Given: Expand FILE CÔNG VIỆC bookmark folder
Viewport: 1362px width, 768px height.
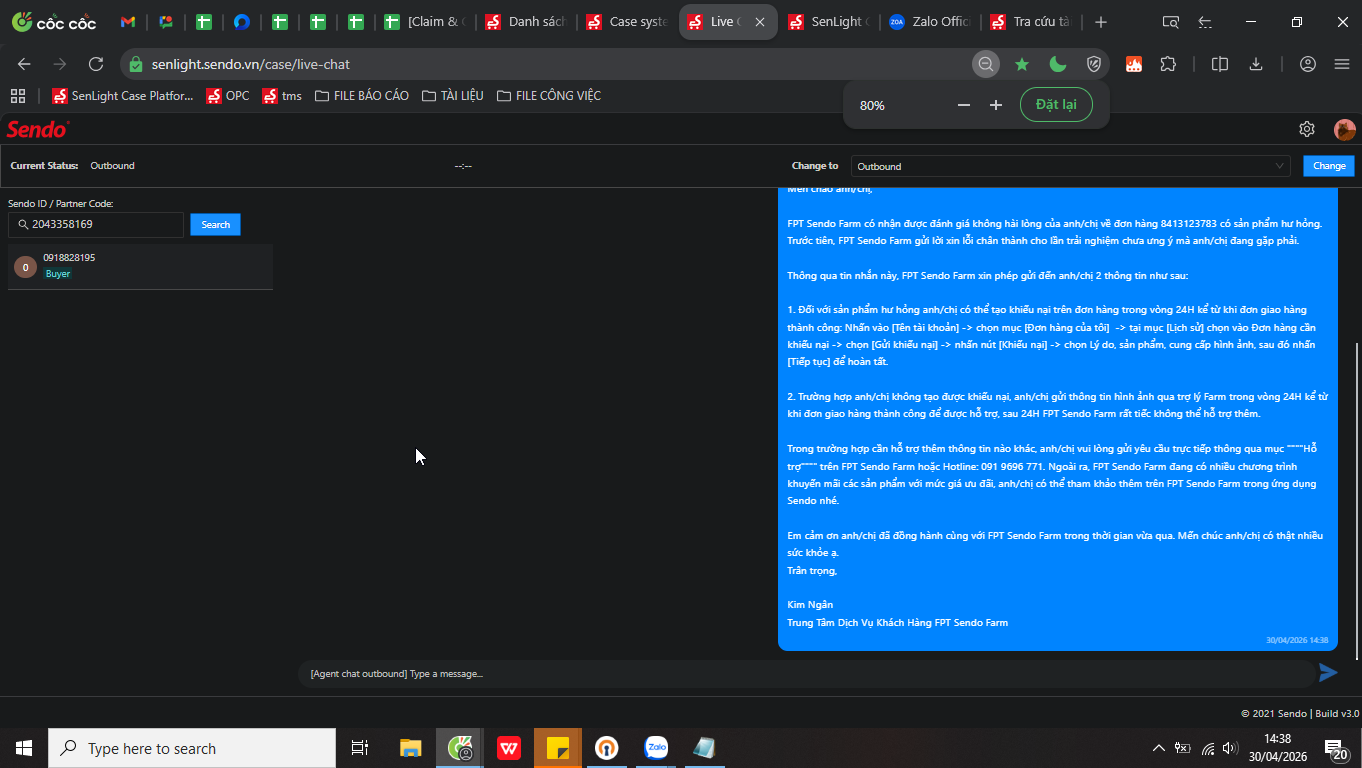Looking at the screenshot, I should click(549, 96).
